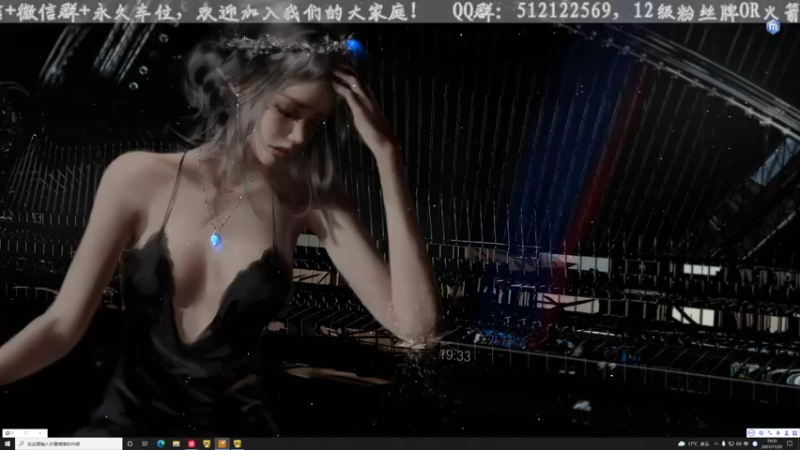Open the first yellow shield app on taskbar

[207, 444]
